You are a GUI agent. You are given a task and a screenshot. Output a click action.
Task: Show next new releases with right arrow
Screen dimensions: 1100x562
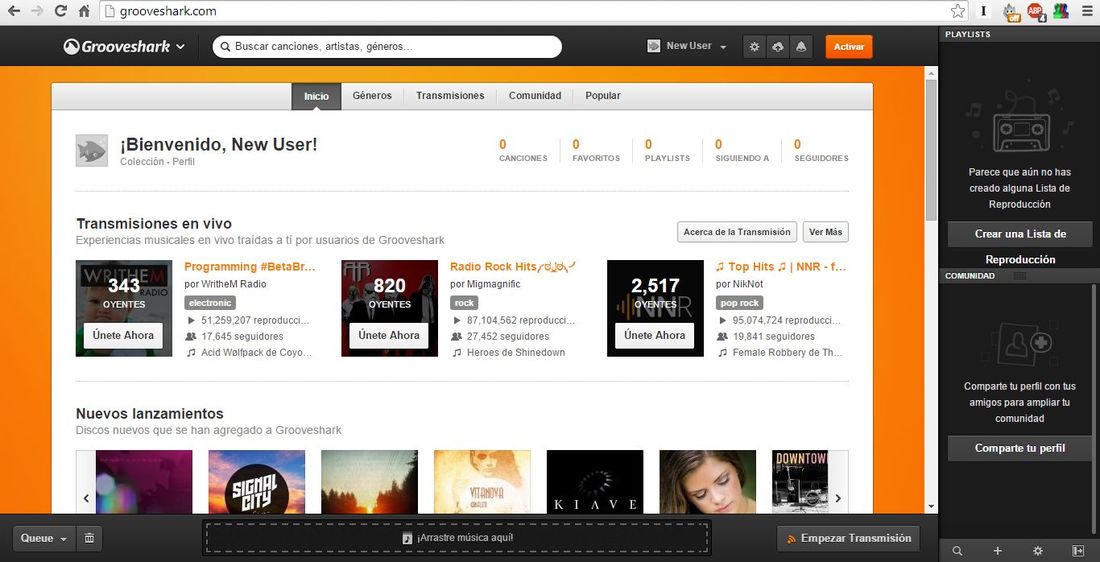(838, 498)
